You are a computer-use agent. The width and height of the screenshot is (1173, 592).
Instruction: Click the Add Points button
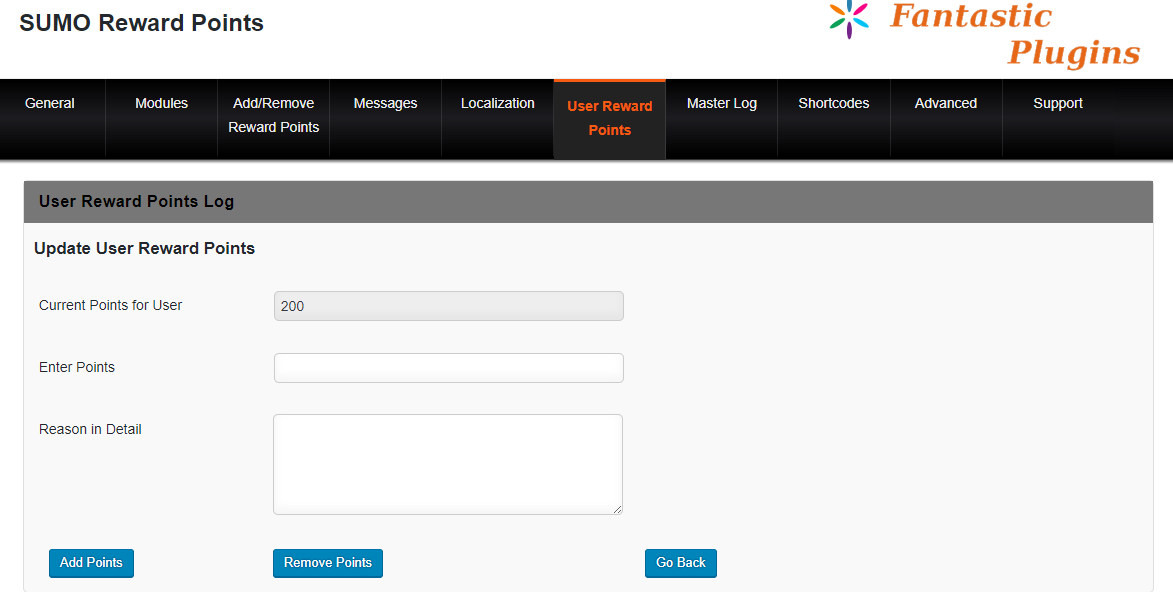[x=91, y=563]
